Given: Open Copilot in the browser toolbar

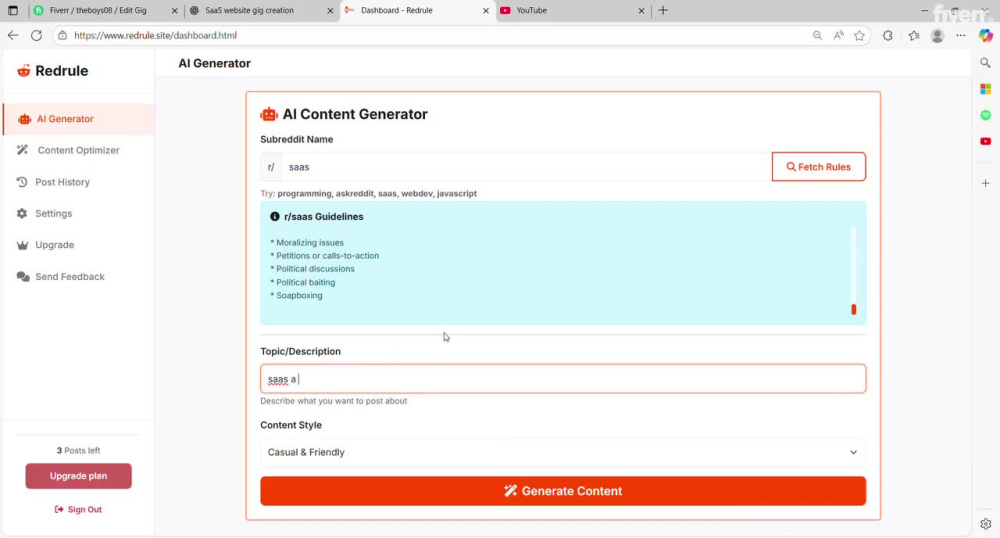Looking at the screenshot, I should click(986, 36).
